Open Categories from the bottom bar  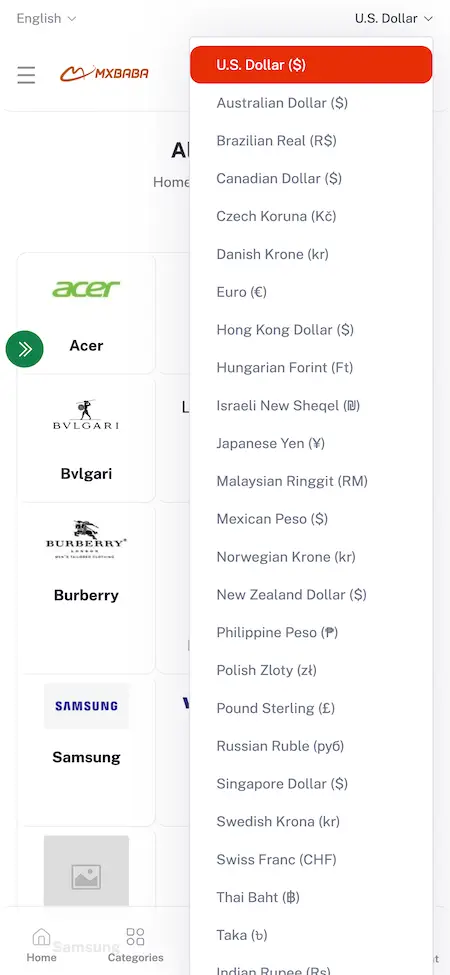coord(135,945)
